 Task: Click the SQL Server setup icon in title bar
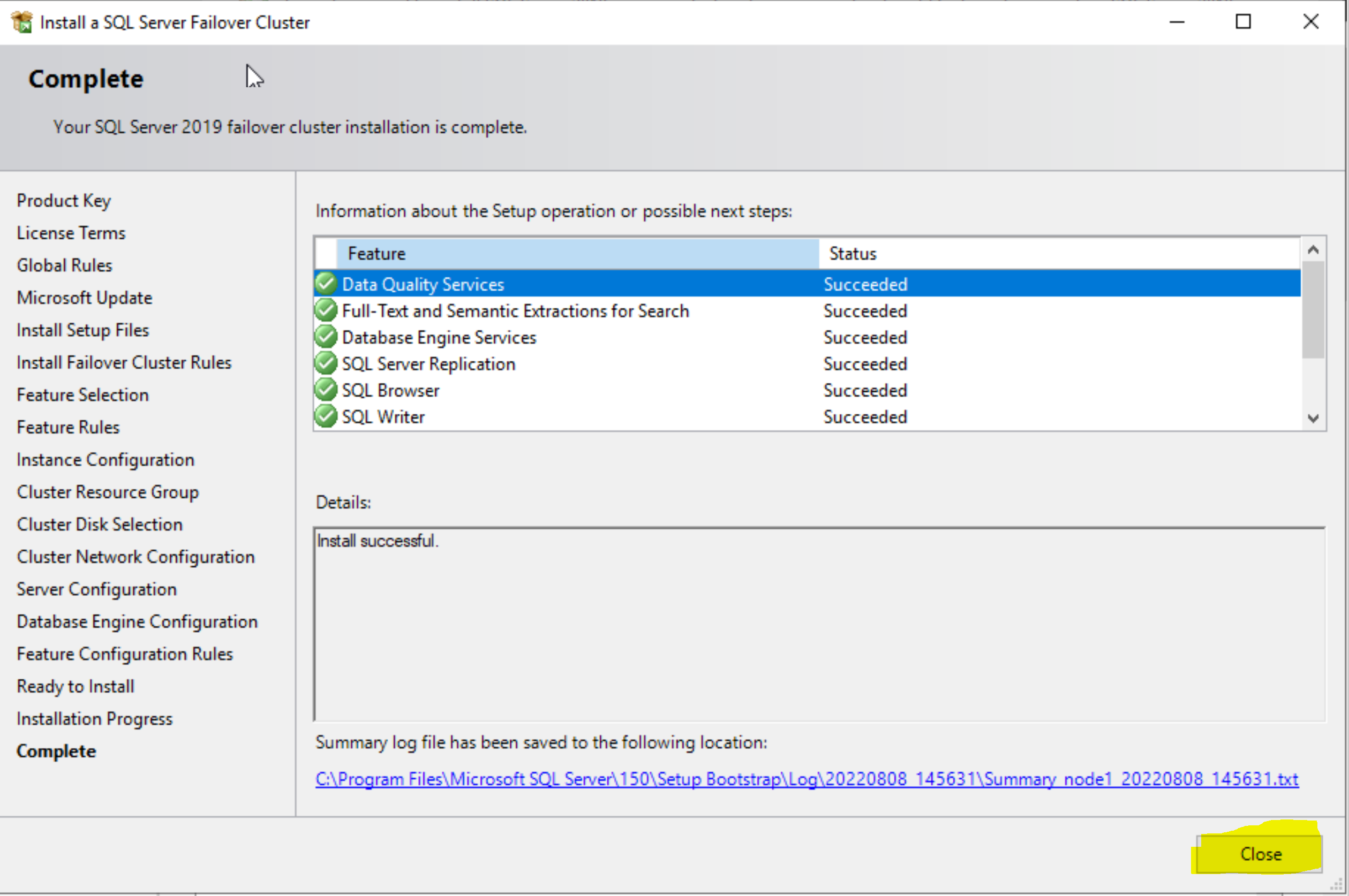(22, 22)
